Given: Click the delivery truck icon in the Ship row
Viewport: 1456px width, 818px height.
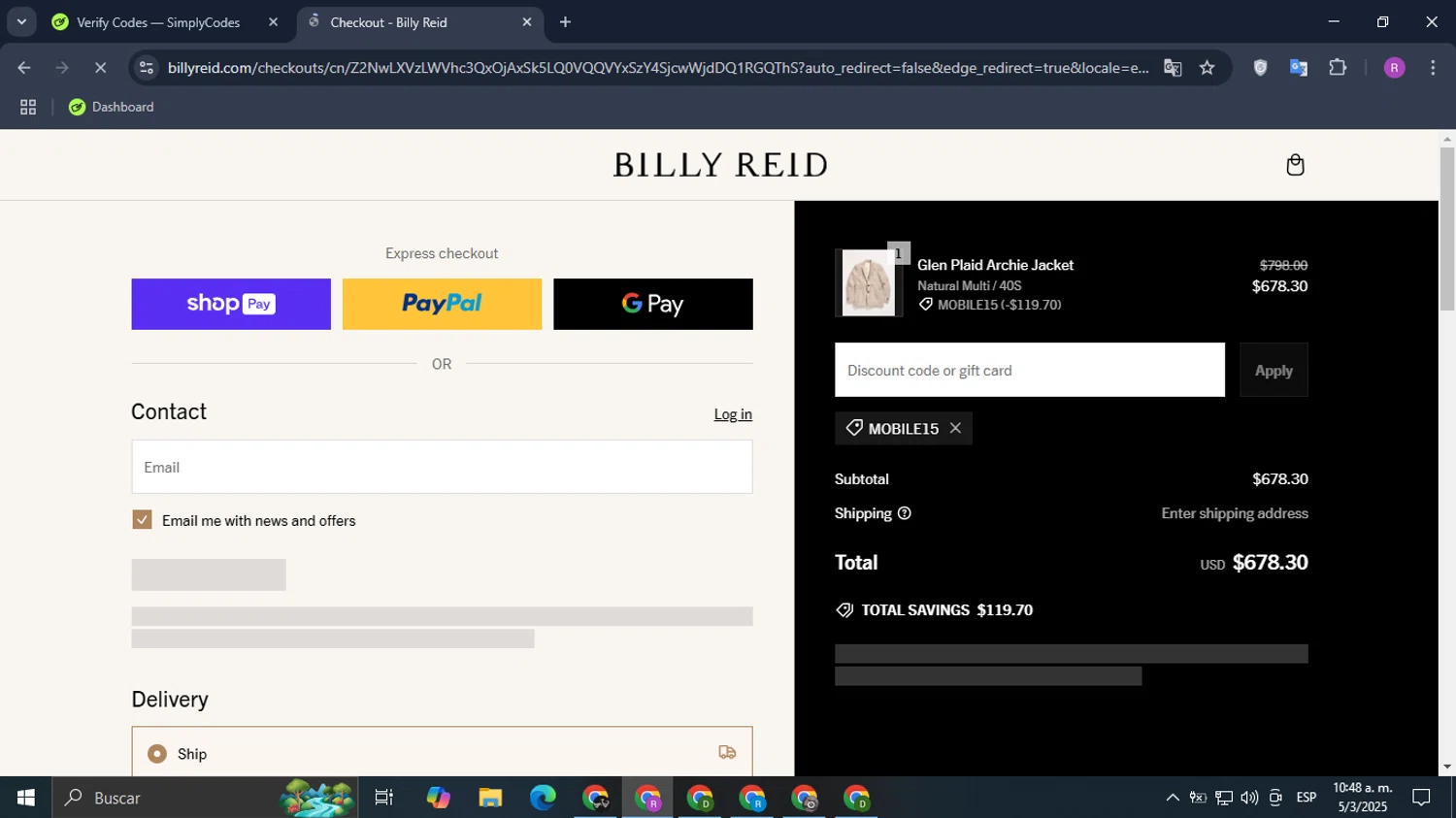Looking at the screenshot, I should pos(727,753).
